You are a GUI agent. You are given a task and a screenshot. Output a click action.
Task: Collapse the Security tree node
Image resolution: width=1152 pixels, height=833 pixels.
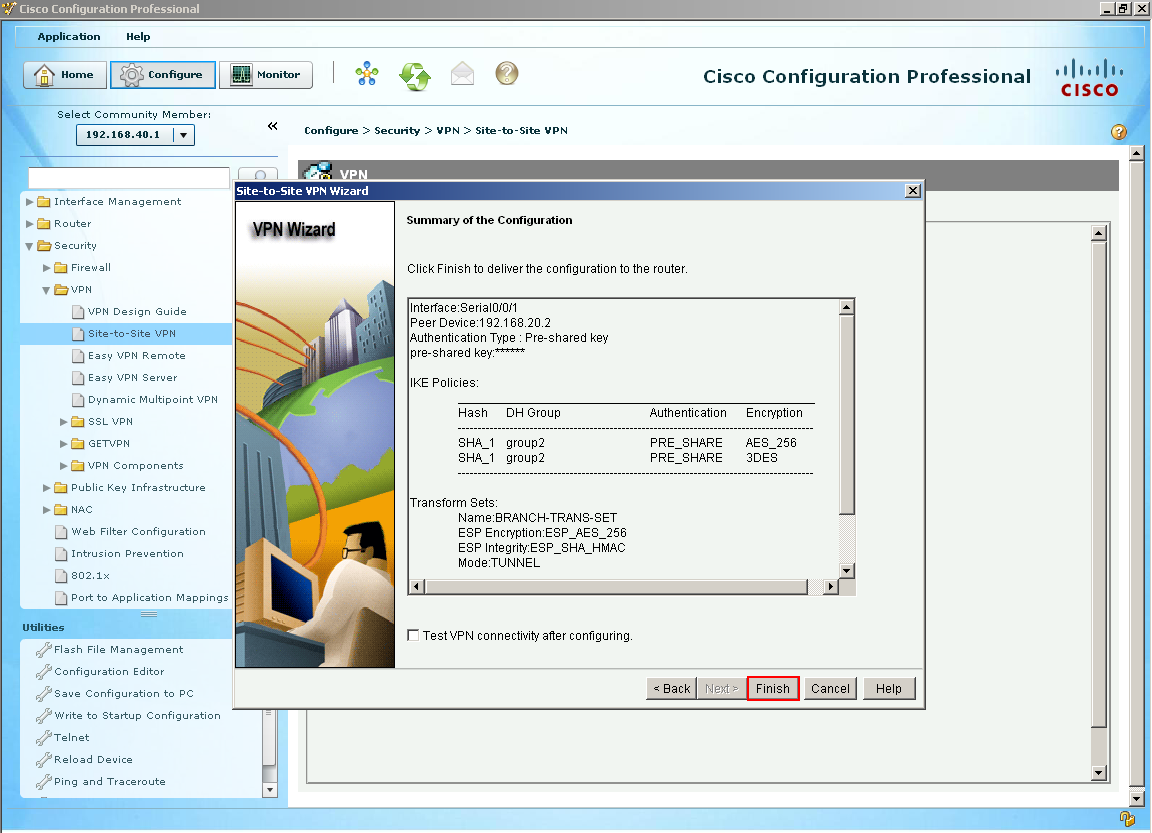click(x=29, y=246)
